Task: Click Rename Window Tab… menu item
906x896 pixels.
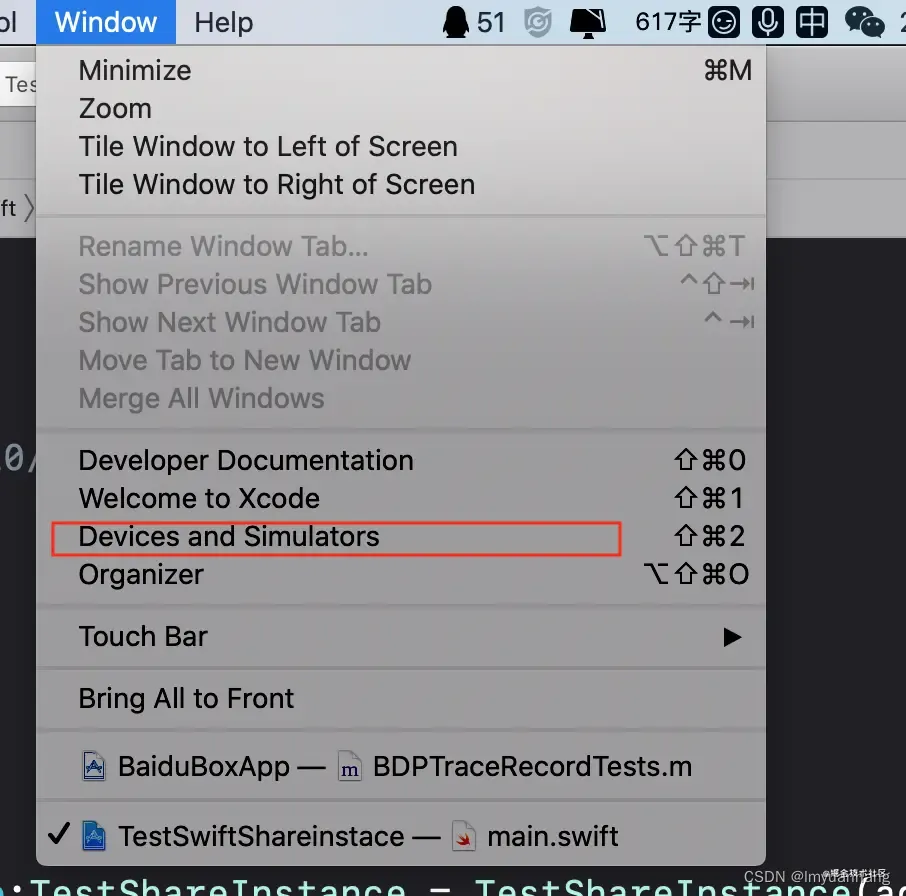Action: click(401, 246)
